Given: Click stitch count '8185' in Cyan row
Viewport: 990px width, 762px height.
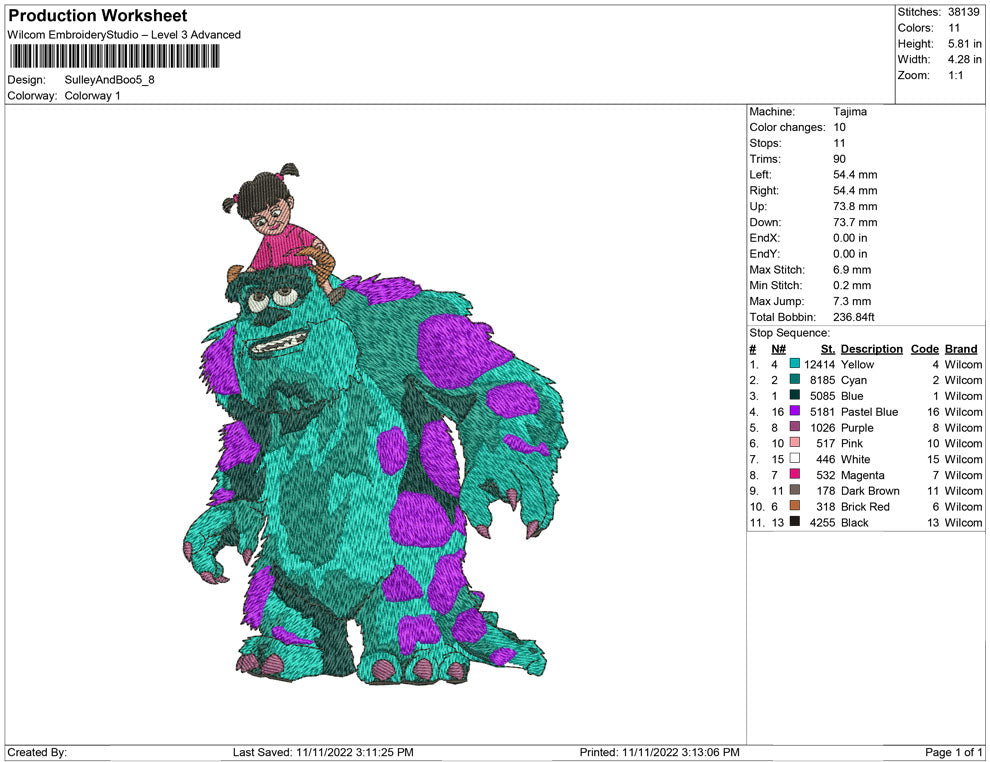Looking at the screenshot, I should (823, 380).
